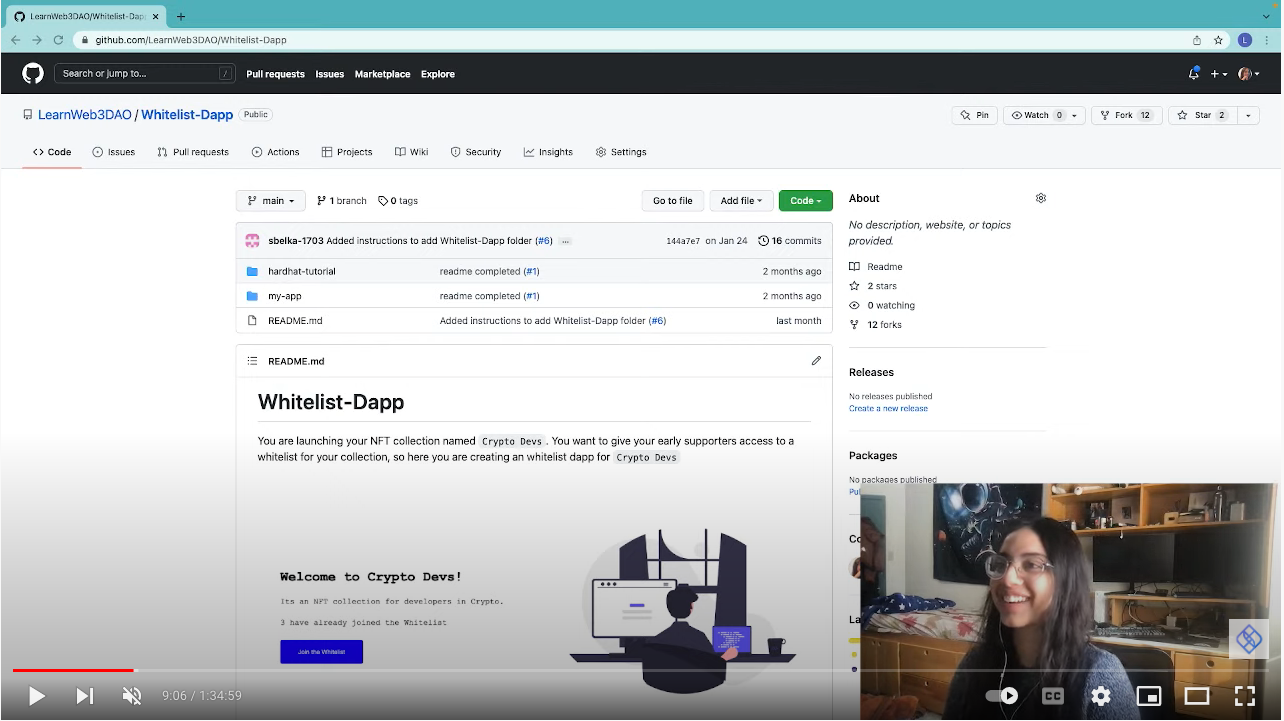The width and height of the screenshot is (1284, 721).
Task: Click hardhat-tutorial folder icon
Action: pos(252,271)
